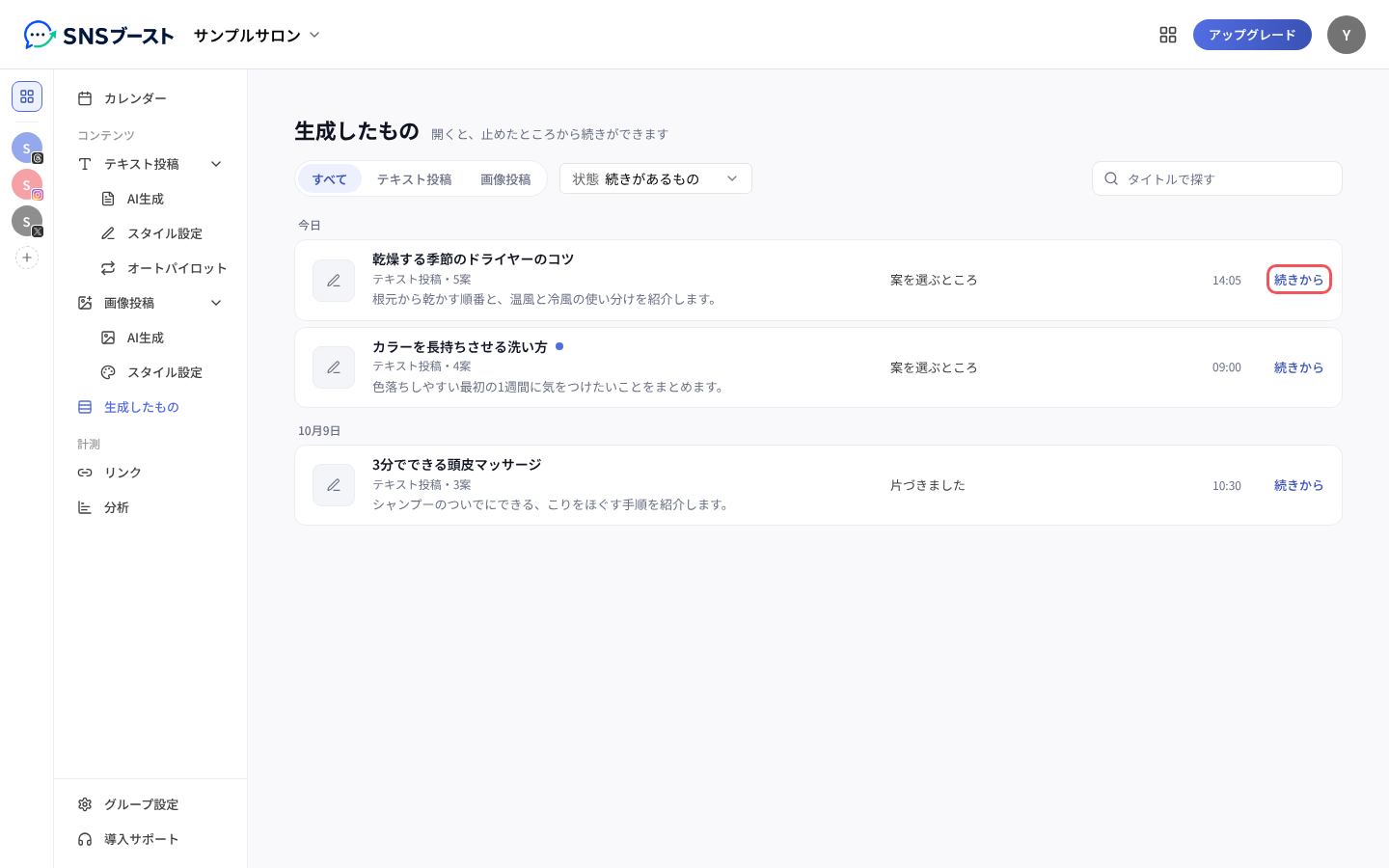The width and height of the screenshot is (1389, 868).
Task: Open 分析 in the sidebar
Action: click(x=150, y=507)
